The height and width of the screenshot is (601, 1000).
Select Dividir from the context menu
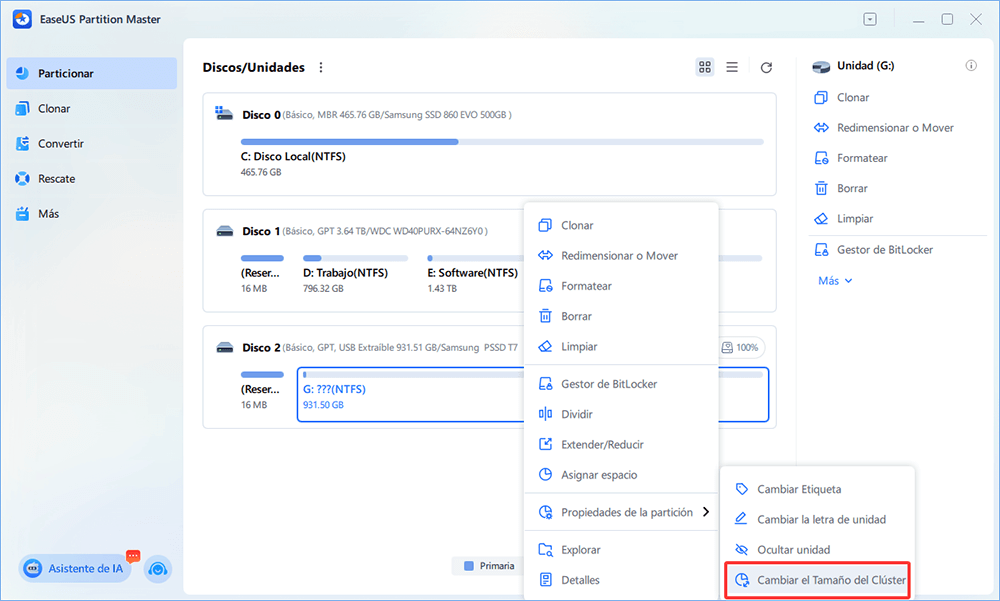(576, 414)
